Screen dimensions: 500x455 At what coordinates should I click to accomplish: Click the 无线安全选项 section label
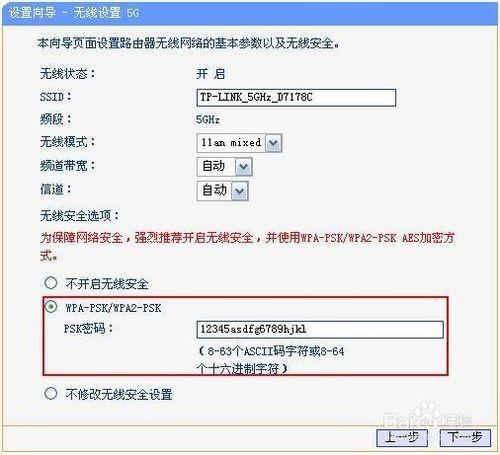(x=80, y=216)
